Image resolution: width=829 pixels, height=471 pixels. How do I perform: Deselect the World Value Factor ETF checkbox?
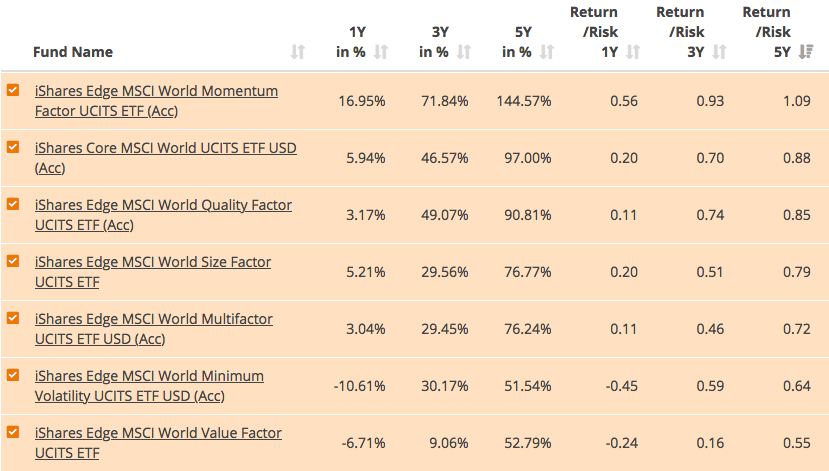point(13,432)
